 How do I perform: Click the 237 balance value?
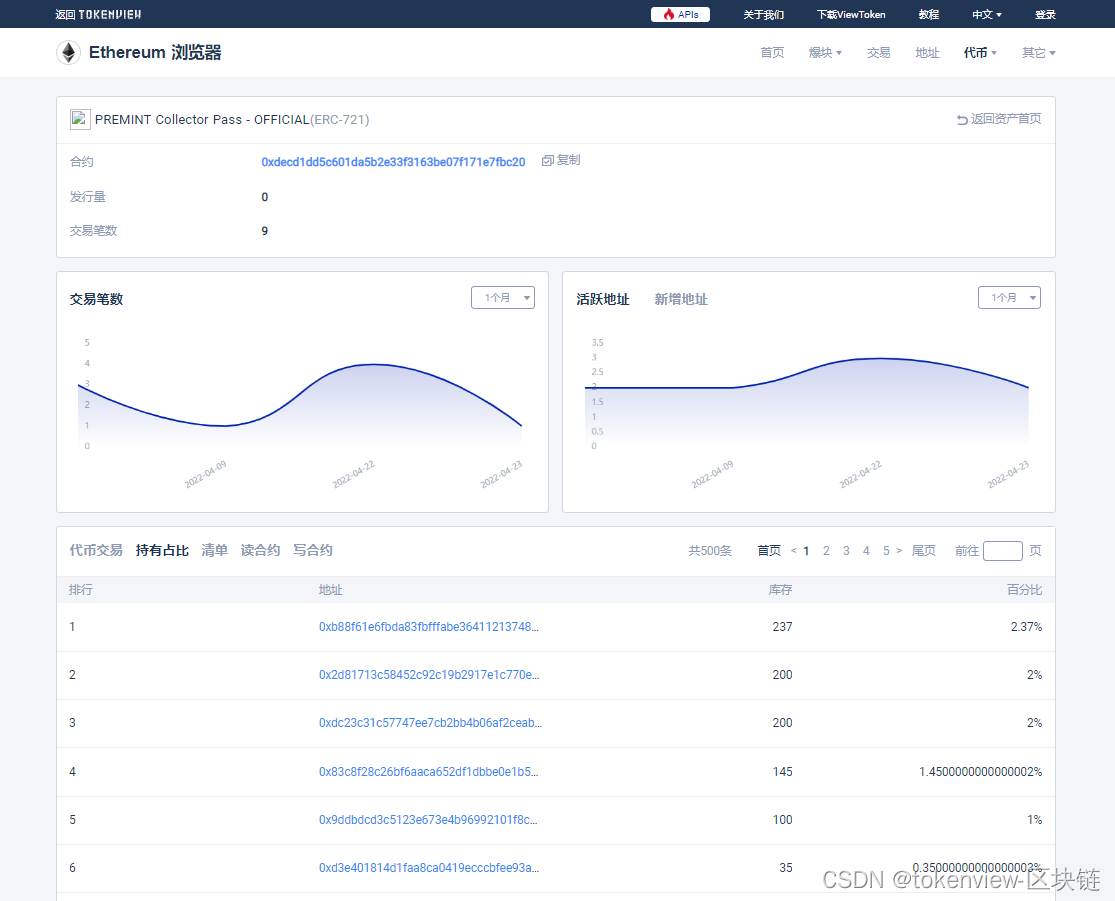(782, 627)
